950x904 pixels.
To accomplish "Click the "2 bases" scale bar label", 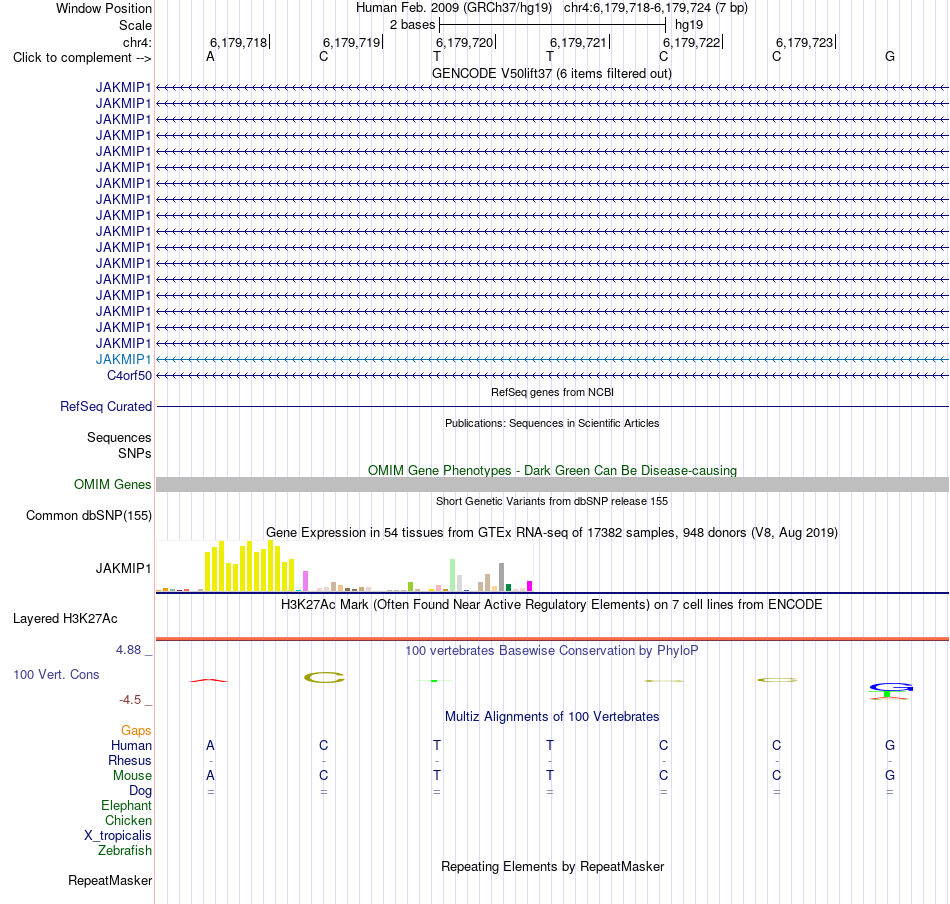I will [412, 25].
